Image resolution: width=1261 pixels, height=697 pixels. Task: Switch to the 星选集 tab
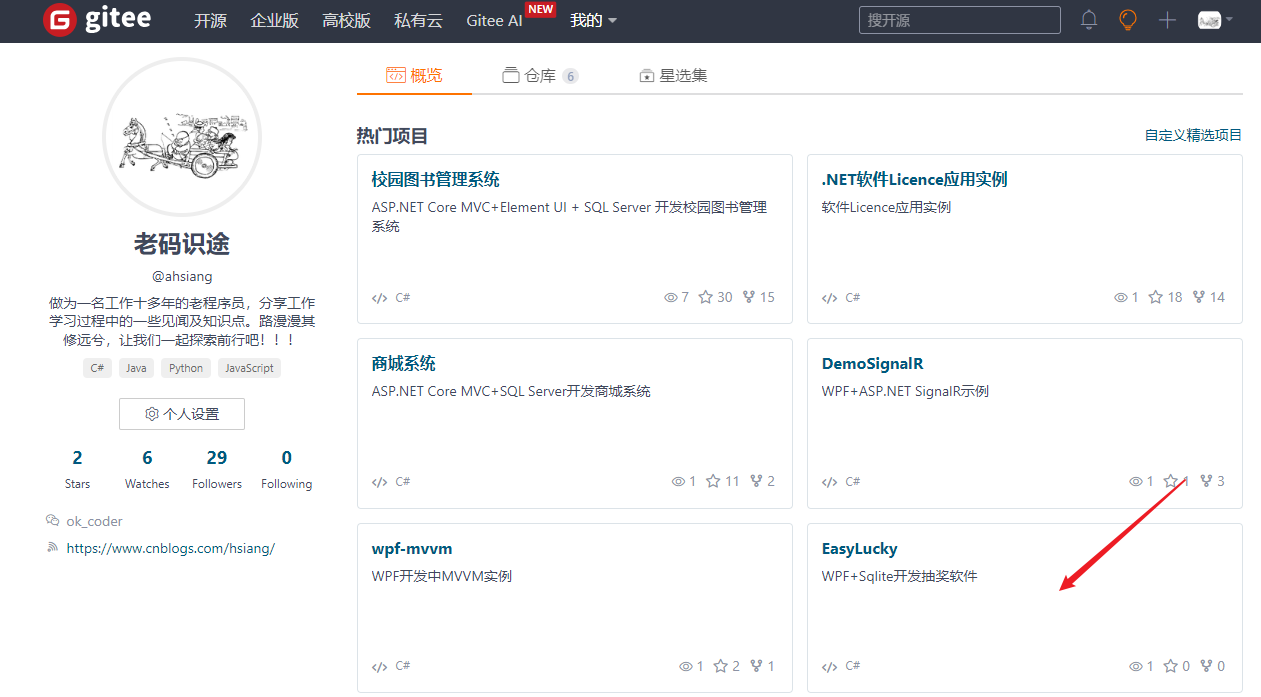(673, 75)
